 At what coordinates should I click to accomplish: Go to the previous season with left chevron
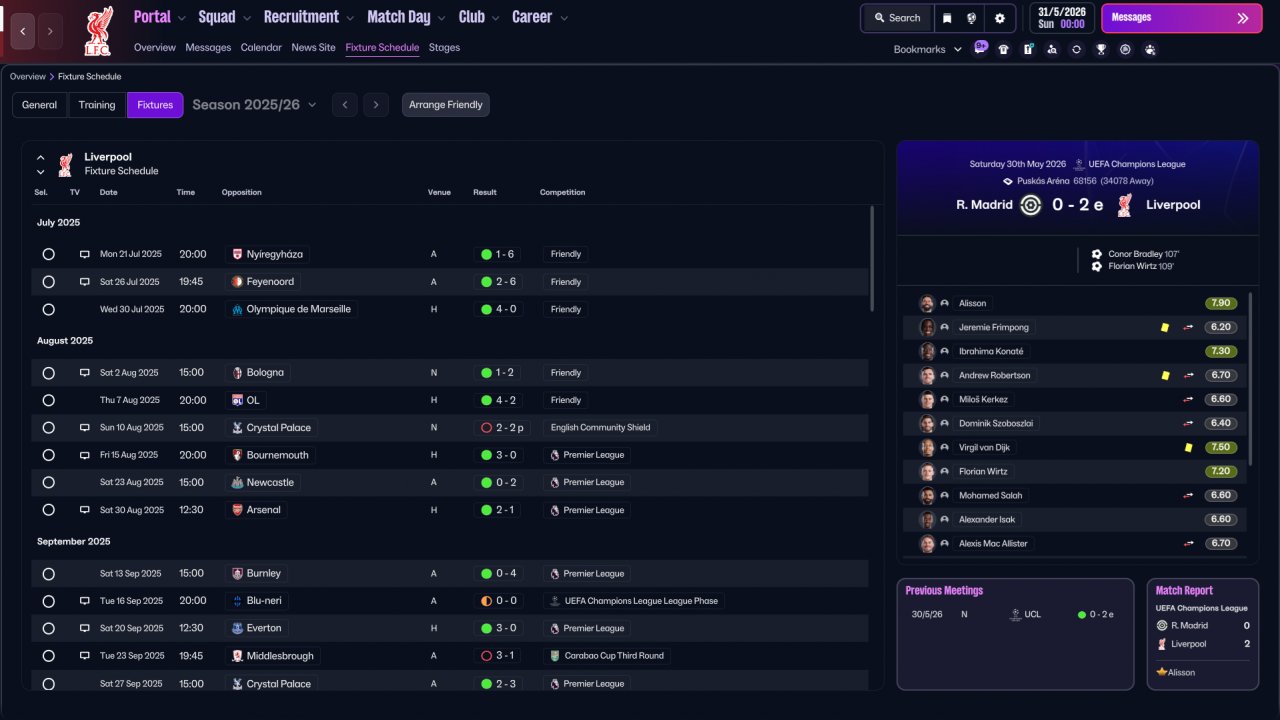[x=344, y=105]
